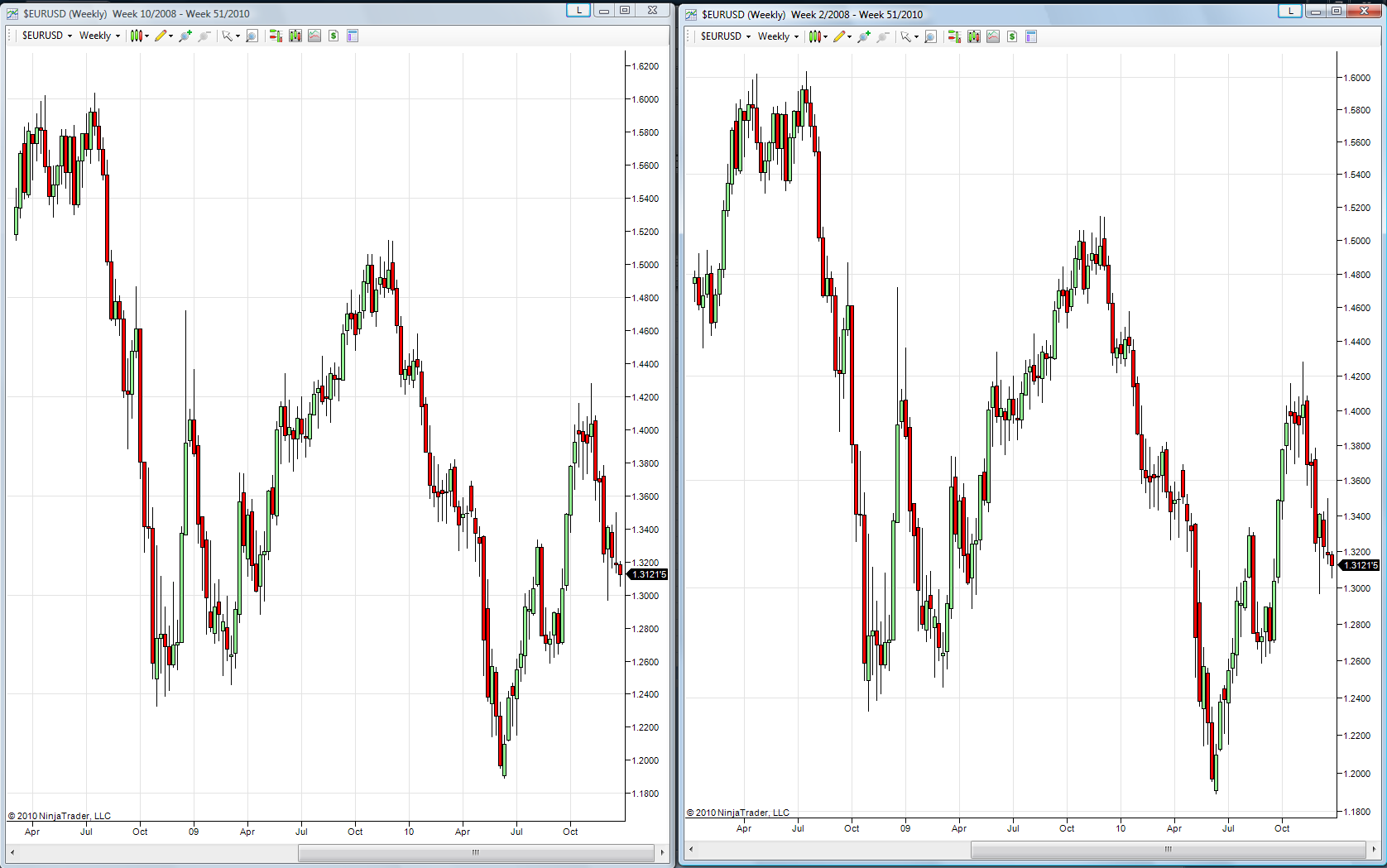Click the 1.1800 axis label in Week 2/2008 chart
1387x868 pixels.
1356,812
